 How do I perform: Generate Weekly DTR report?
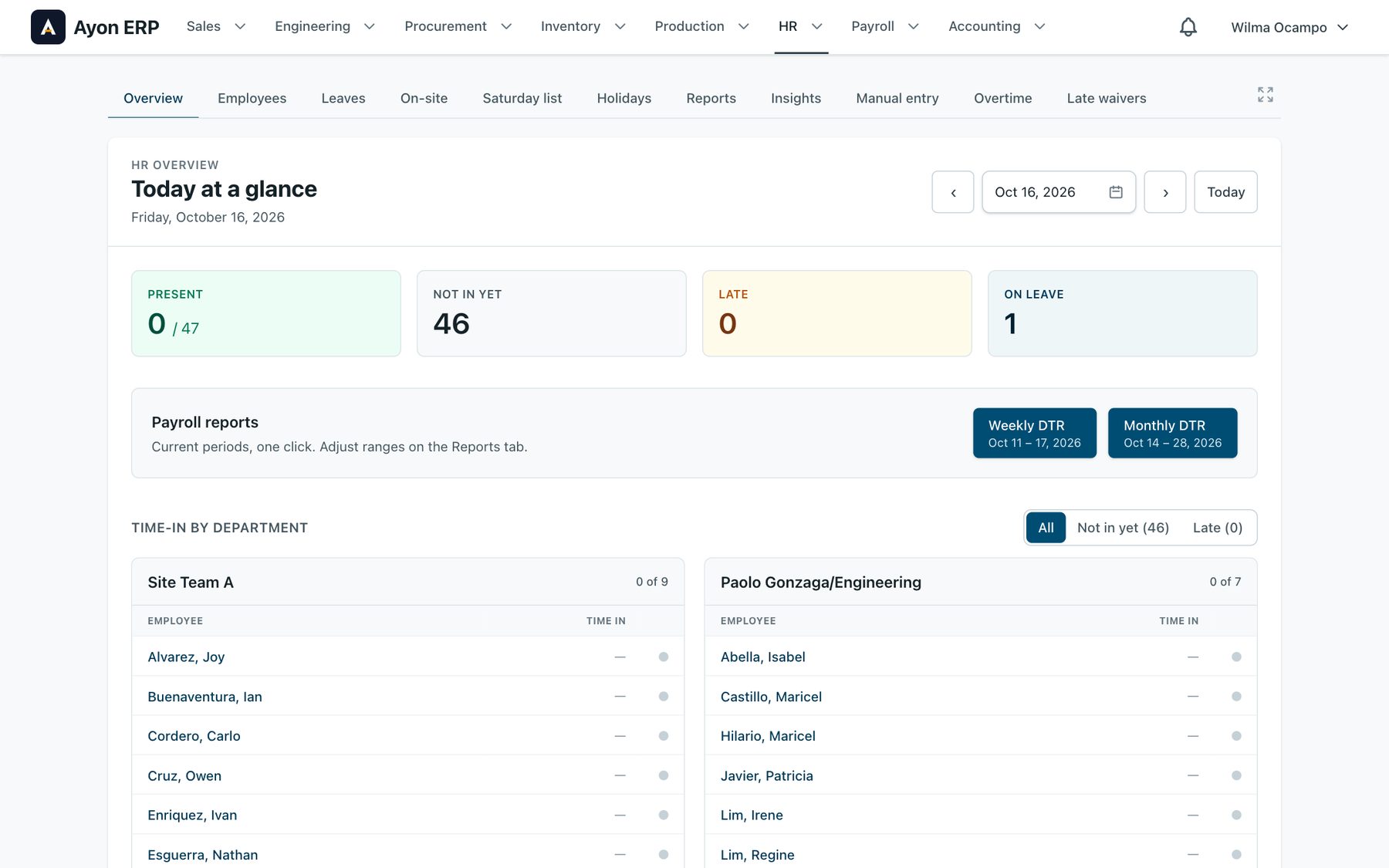1034,433
